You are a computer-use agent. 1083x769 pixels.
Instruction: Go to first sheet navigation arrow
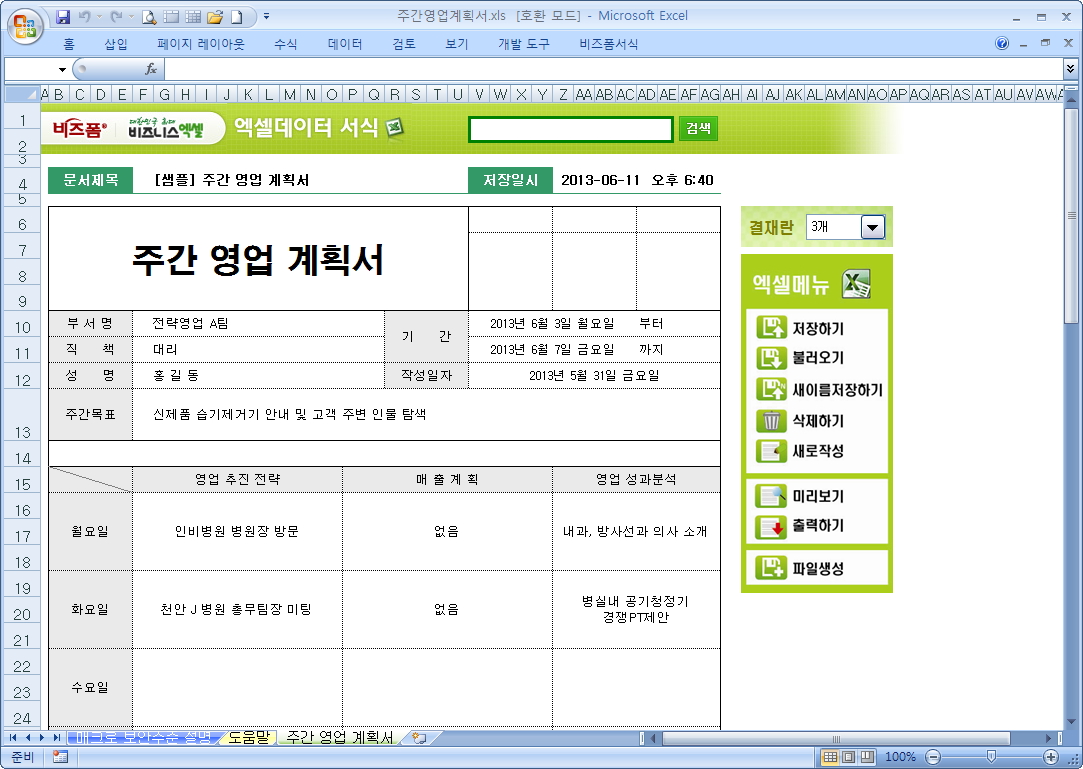coord(12,737)
